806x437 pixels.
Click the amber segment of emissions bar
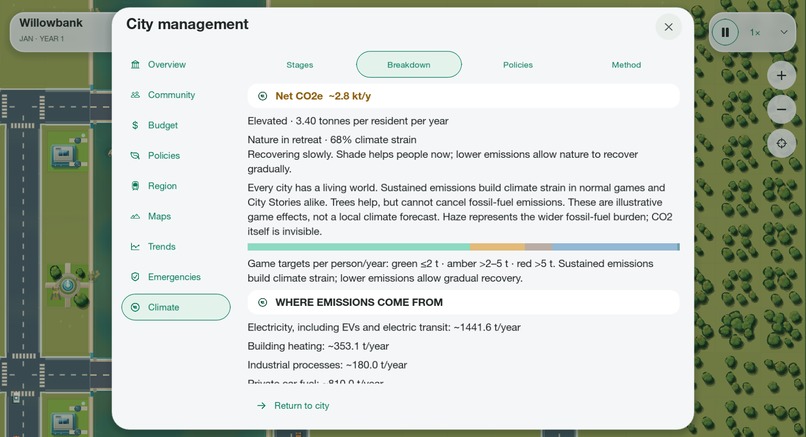point(498,247)
